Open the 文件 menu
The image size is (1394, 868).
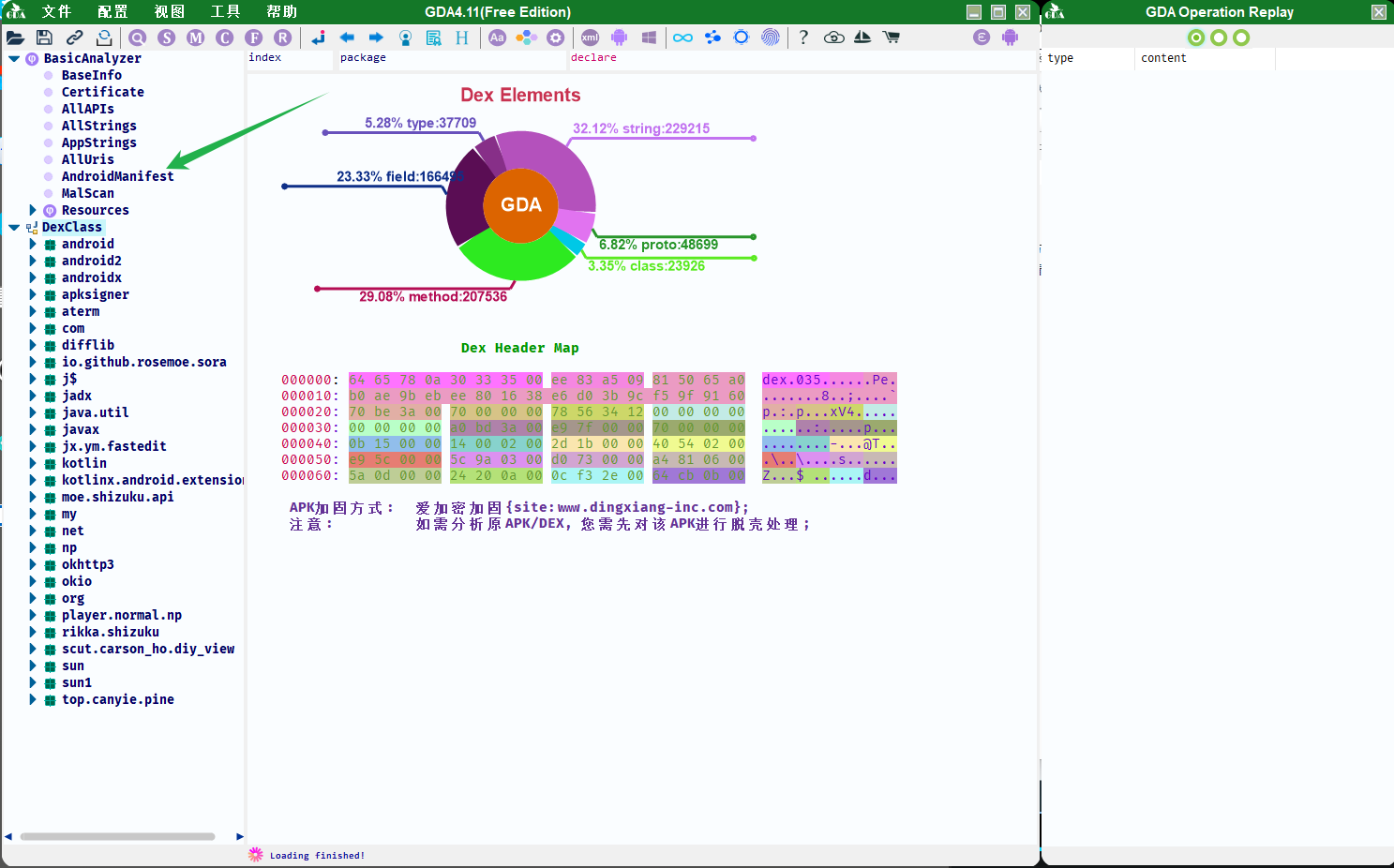56,11
